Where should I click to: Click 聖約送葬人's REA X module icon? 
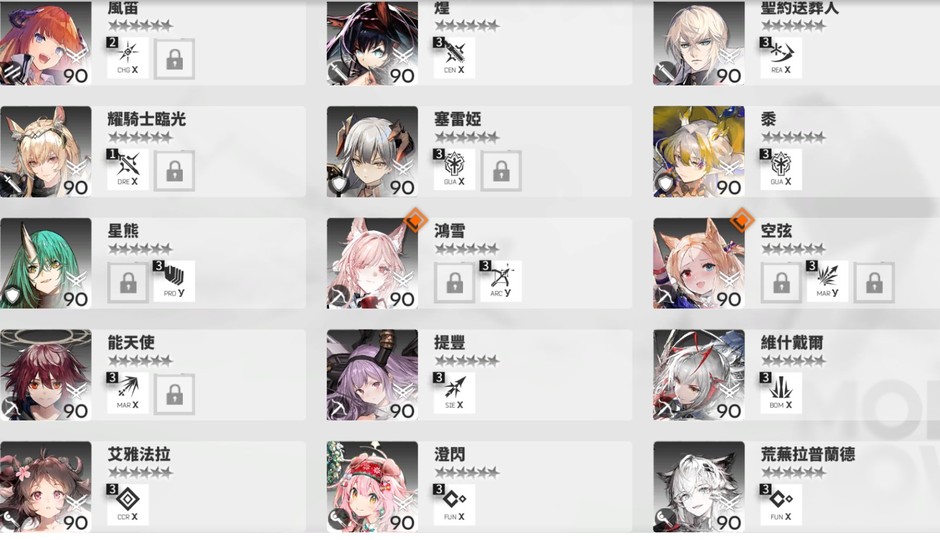click(781, 58)
